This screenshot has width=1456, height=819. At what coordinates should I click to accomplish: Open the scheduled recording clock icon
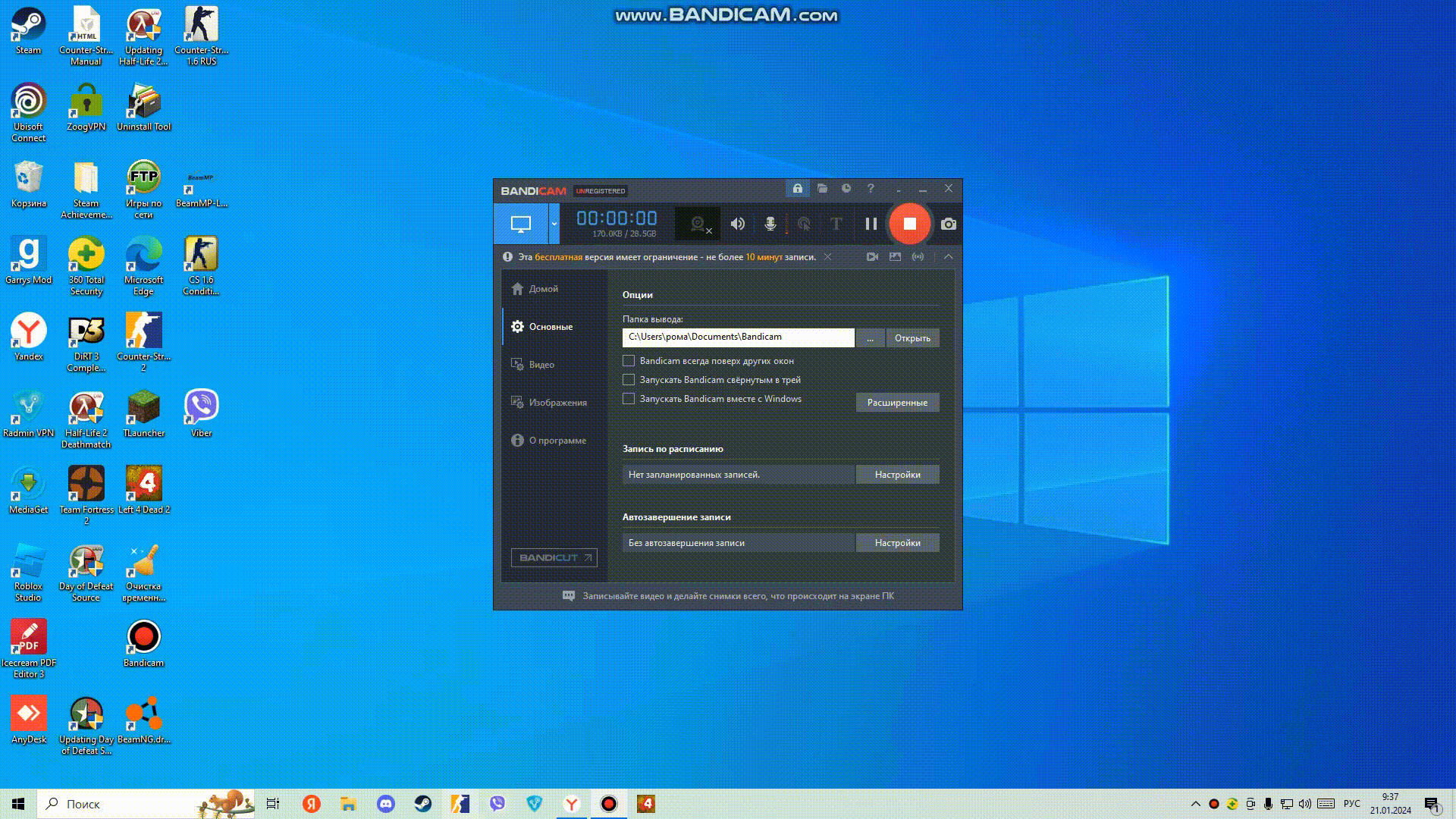pos(846,188)
